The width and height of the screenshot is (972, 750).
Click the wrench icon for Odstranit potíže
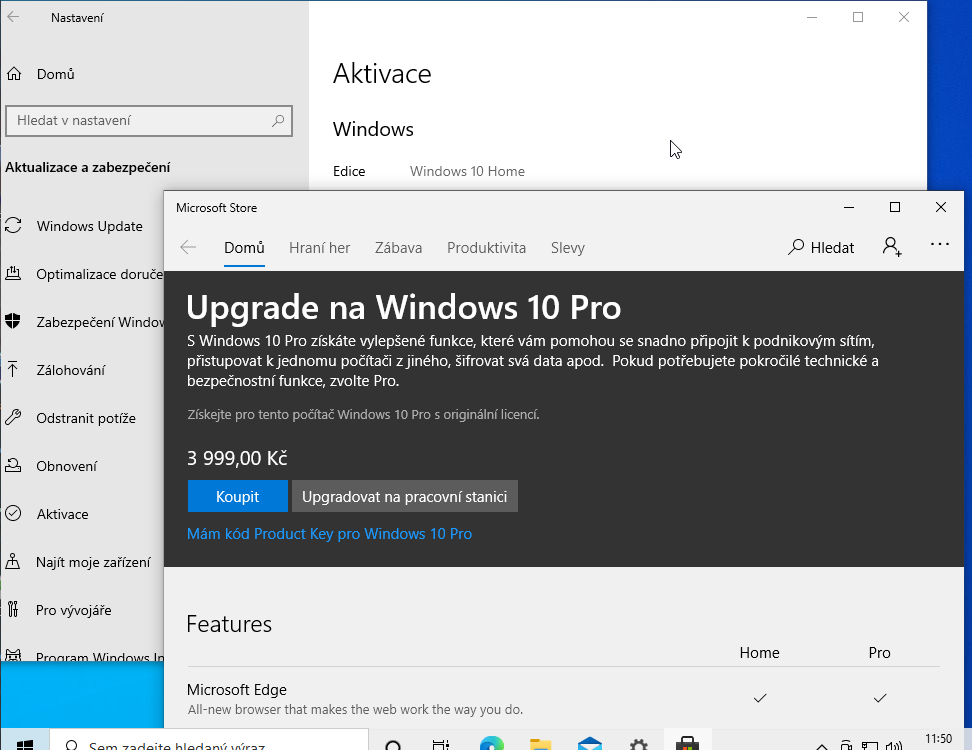point(13,417)
